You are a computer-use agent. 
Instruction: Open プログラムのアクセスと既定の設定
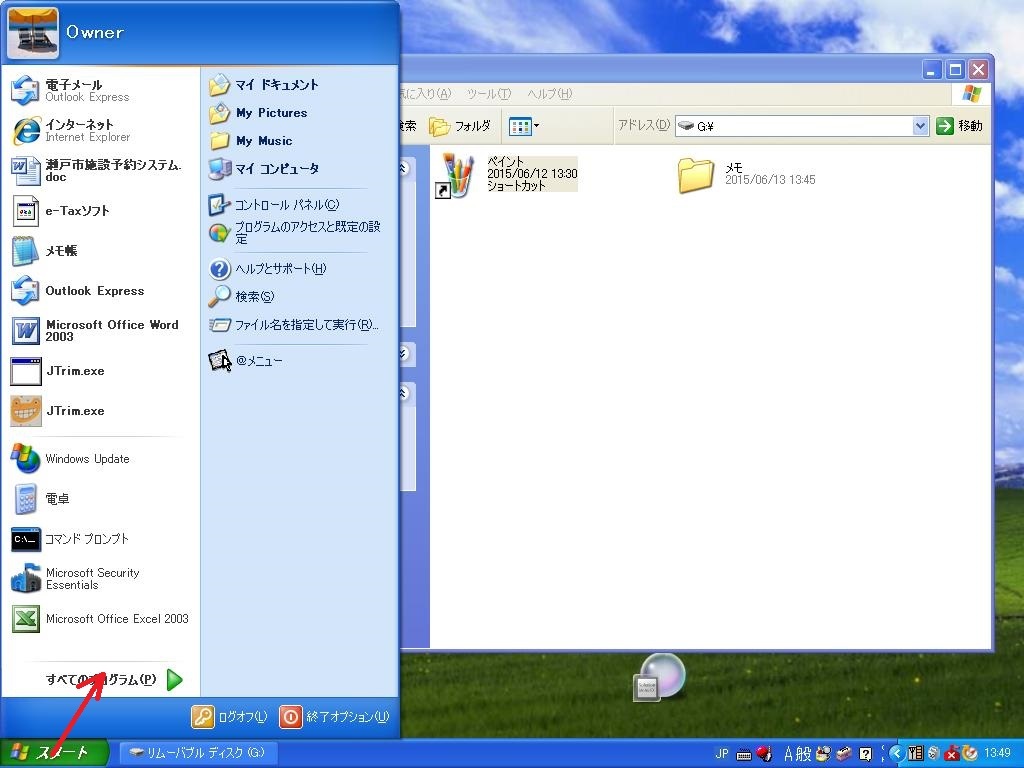pos(298,232)
